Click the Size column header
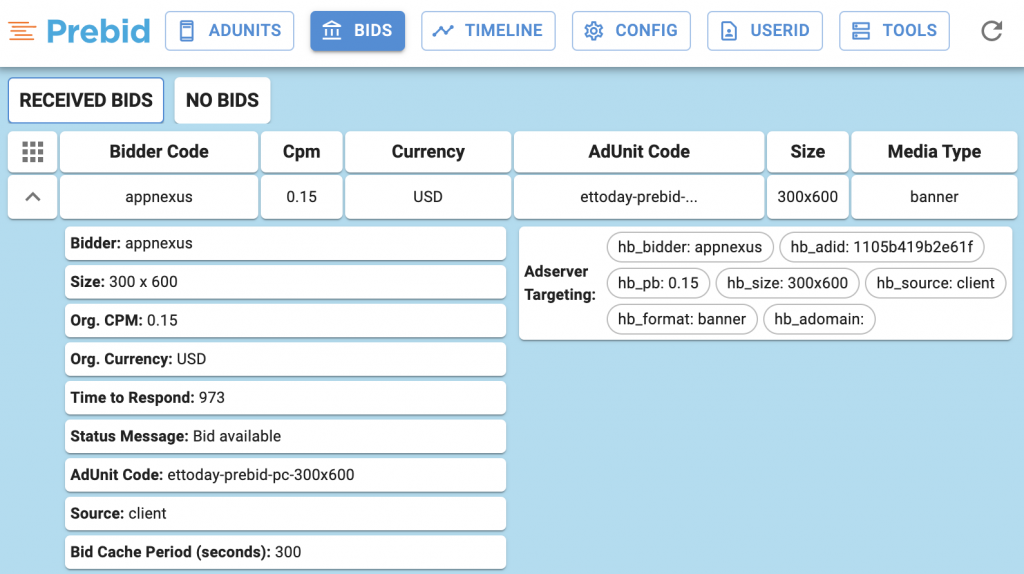Screen dimensions: 1024x574 pyautogui.click(x=807, y=151)
